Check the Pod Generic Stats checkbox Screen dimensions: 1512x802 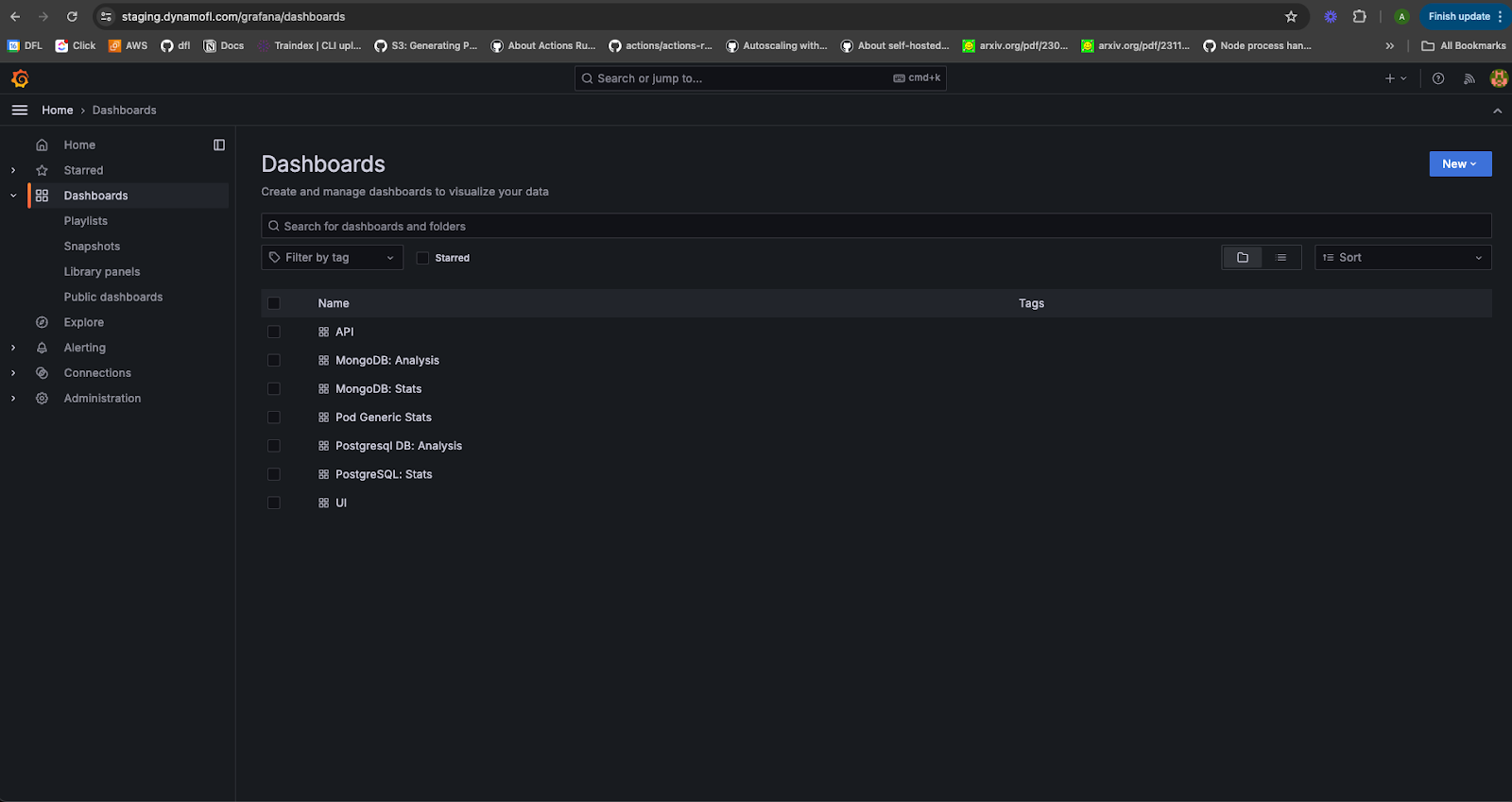[274, 417]
